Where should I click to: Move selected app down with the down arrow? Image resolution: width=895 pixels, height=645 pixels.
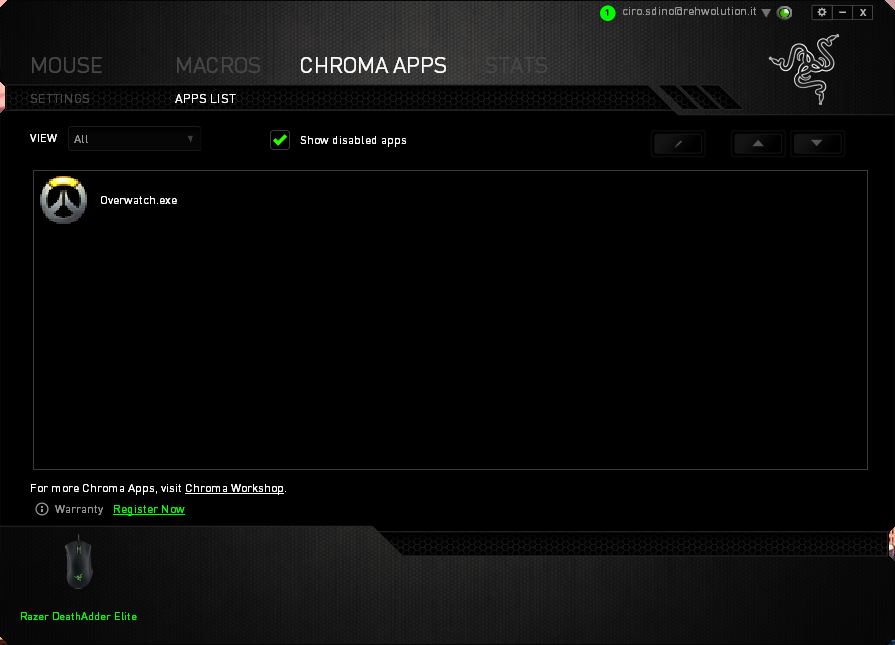coord(817,143)
